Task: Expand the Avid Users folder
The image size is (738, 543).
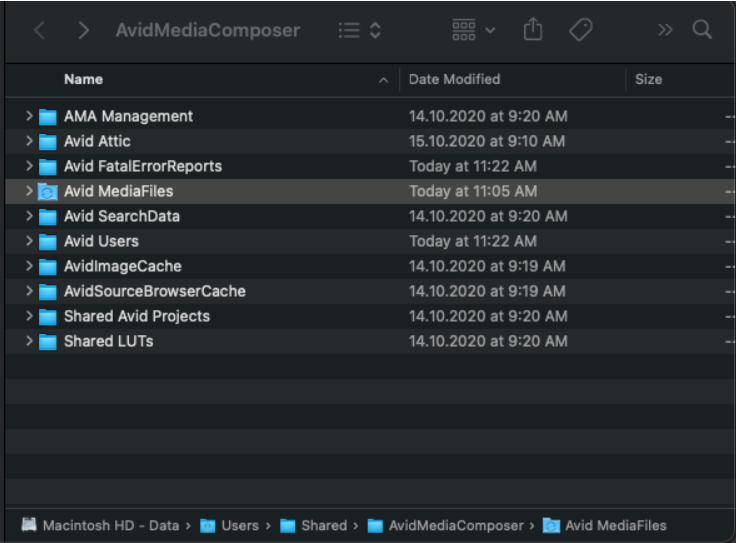Action: click(x=29, y=241)
